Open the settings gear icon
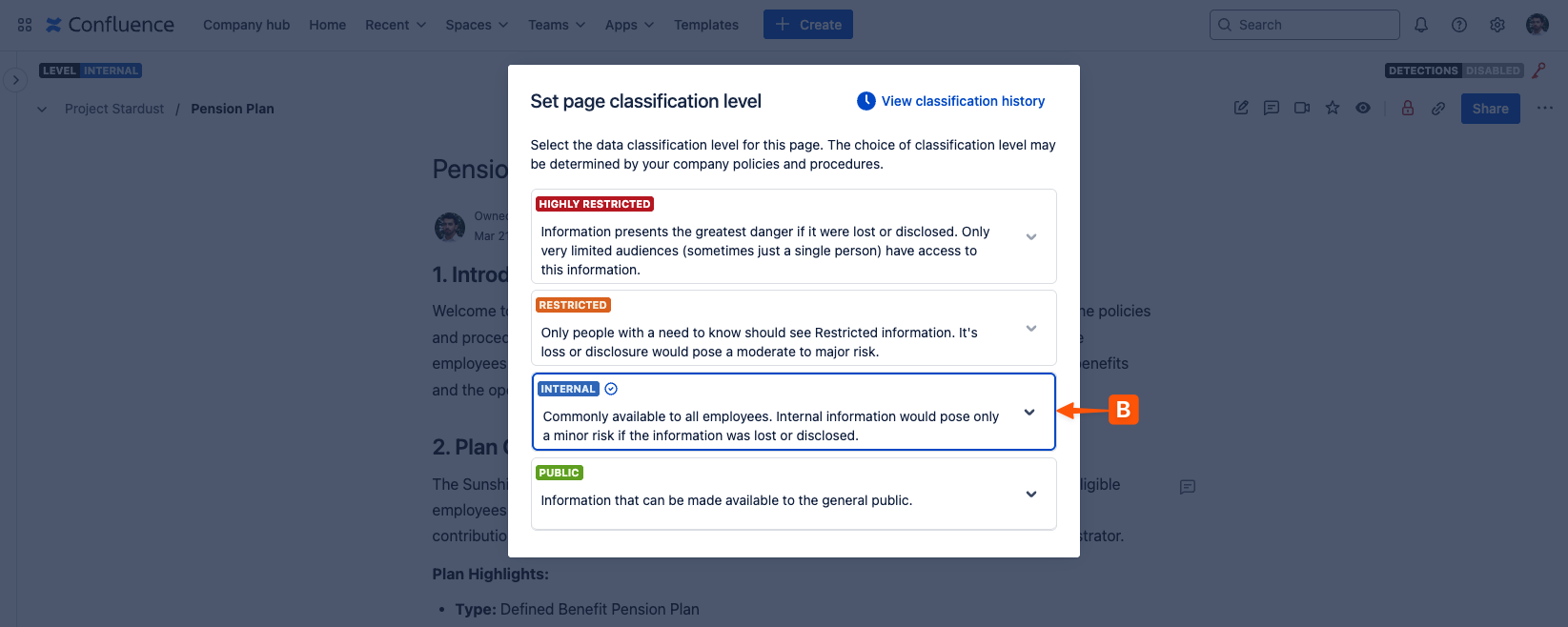This screenshot has height=627, width=1568. (x=1497, y=25)
